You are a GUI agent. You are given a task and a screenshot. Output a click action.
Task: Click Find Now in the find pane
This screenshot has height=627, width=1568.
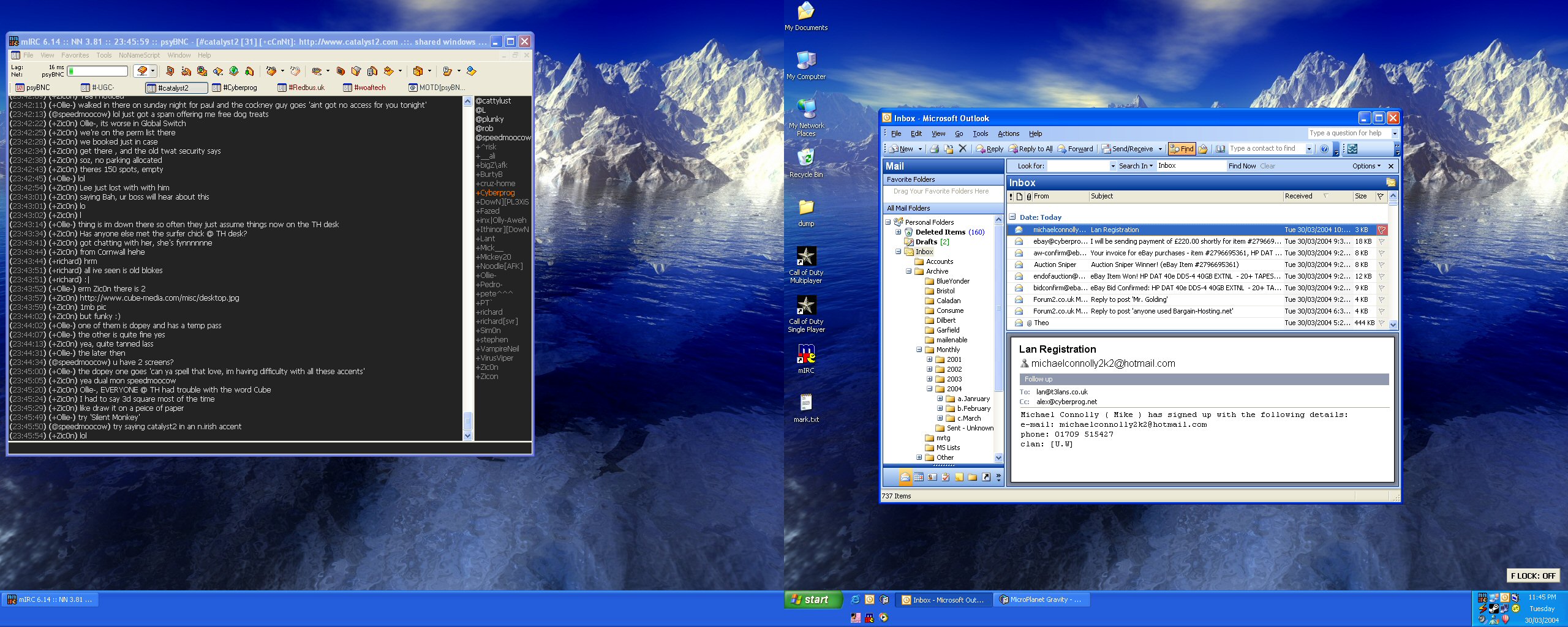pyautogui.click(x=1242, y=166)
